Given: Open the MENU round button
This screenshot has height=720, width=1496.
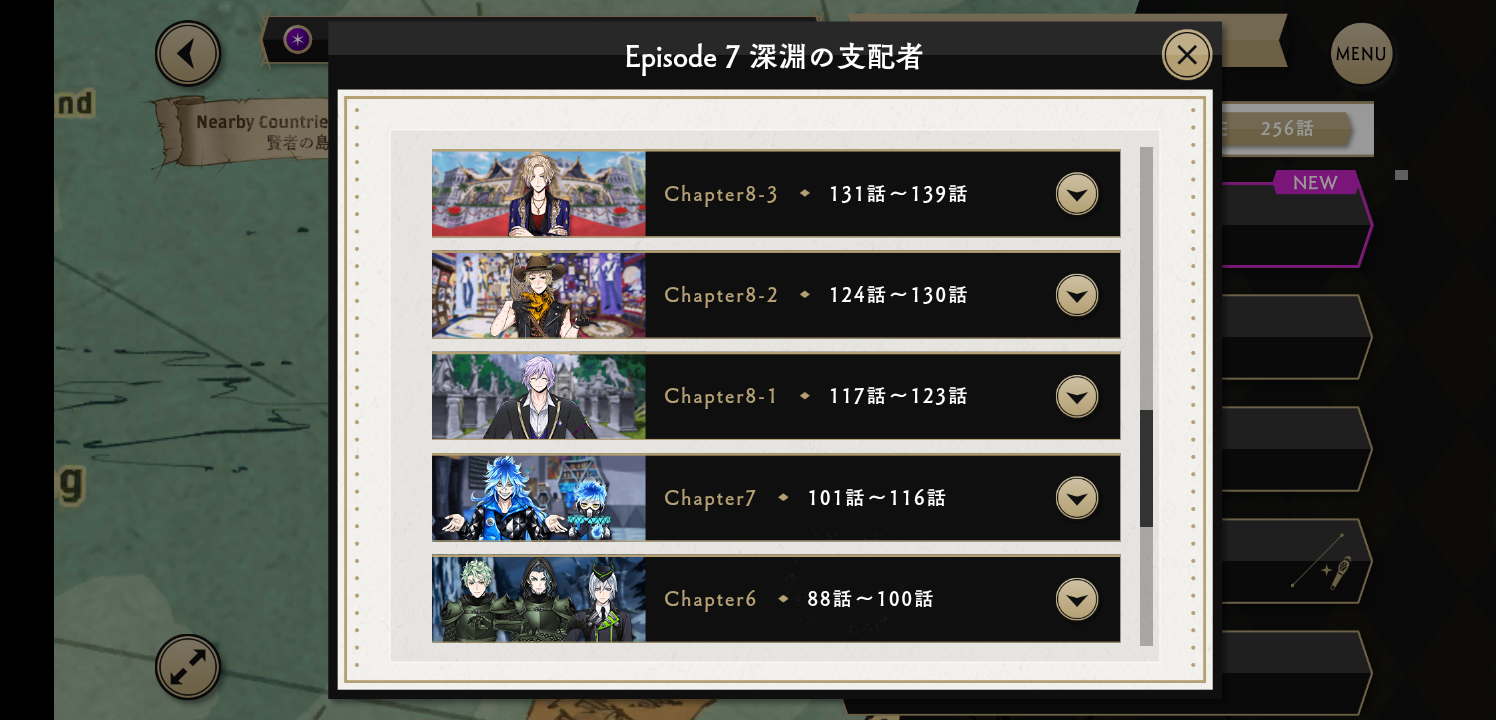Looking at the screenshot, I should click(1361, 54).
